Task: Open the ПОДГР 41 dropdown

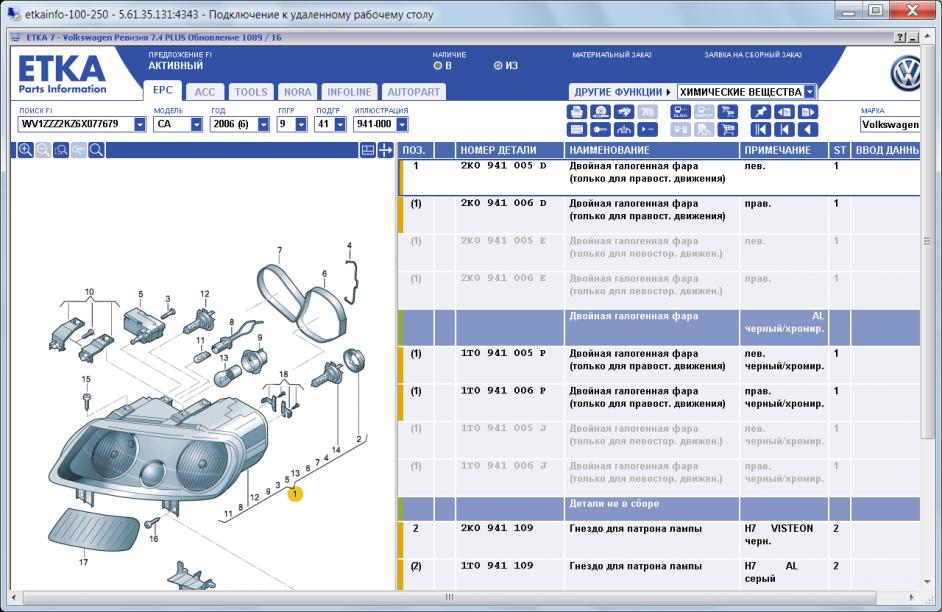Action: click(x=340, y=124)
